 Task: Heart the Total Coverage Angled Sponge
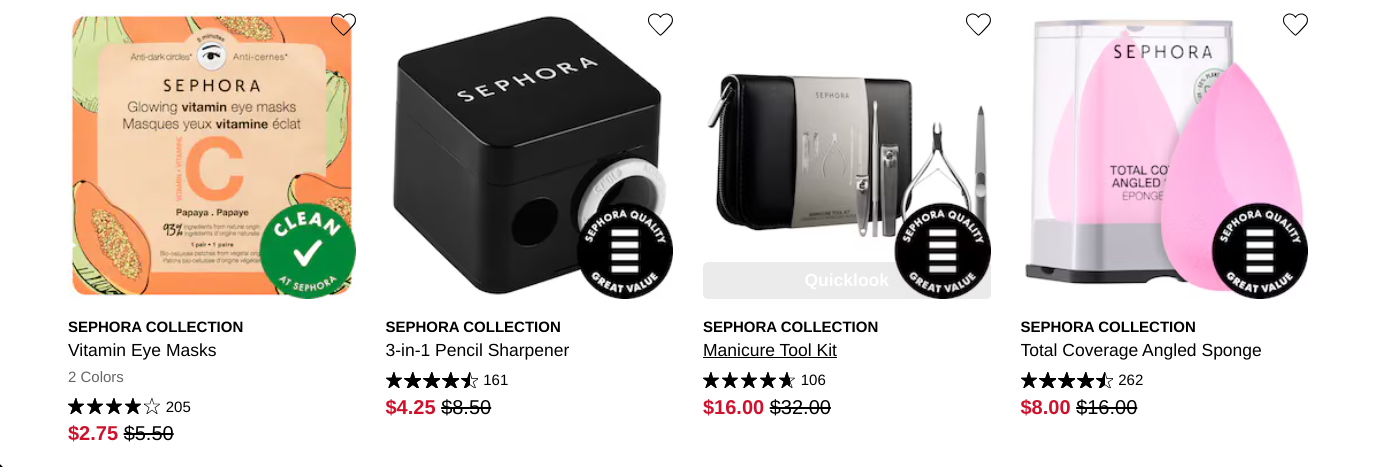[x=1295, y=24]
